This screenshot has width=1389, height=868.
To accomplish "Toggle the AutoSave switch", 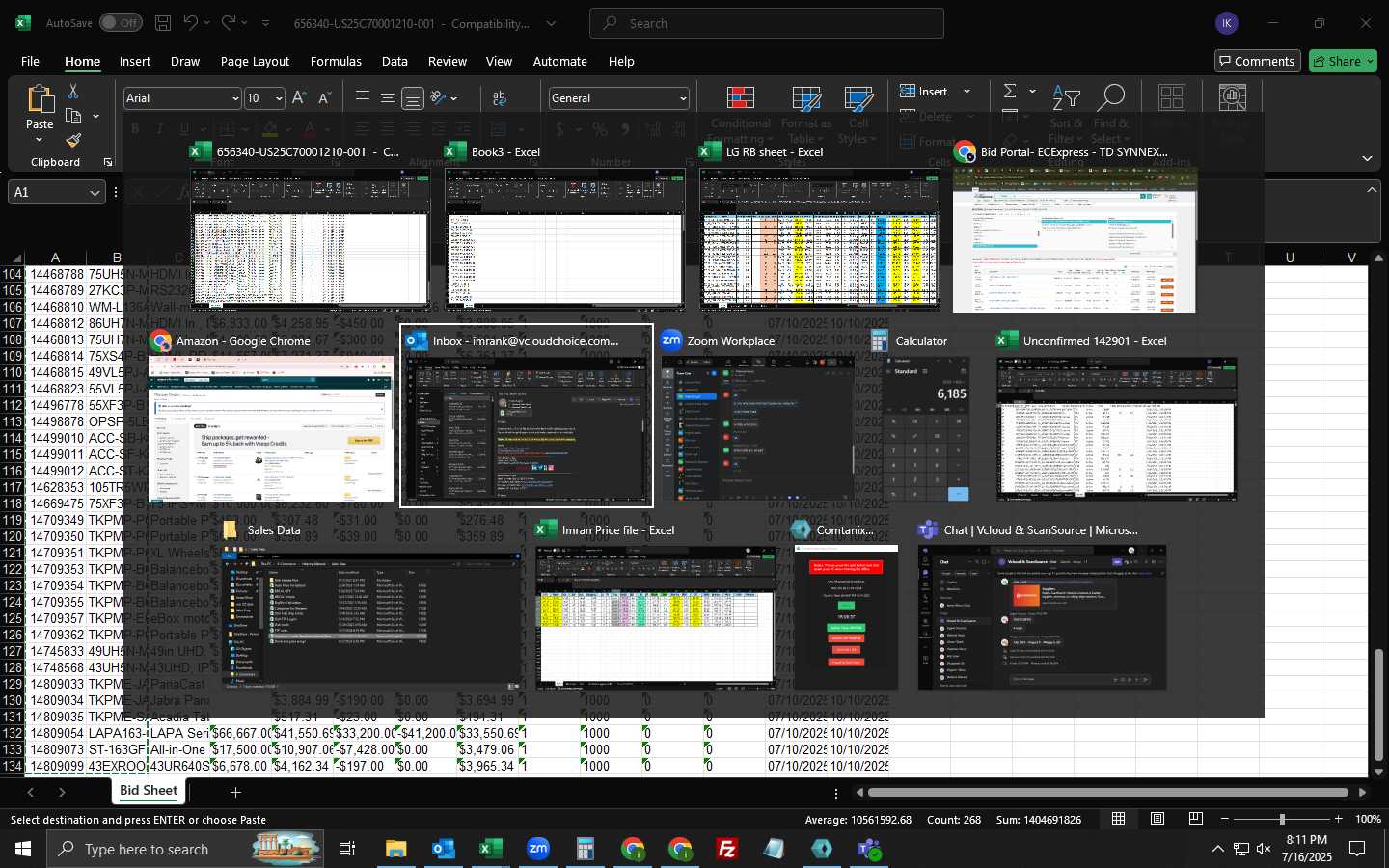I will pyautogui.click(x=120, y=23).
